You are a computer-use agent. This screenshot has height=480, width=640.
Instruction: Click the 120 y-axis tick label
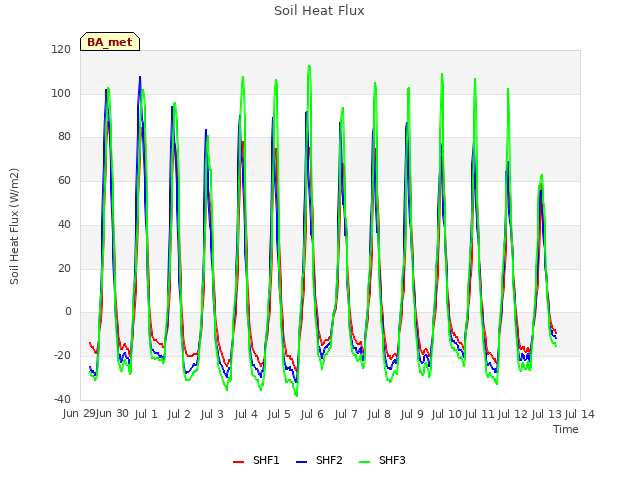[x=61, y=50]
